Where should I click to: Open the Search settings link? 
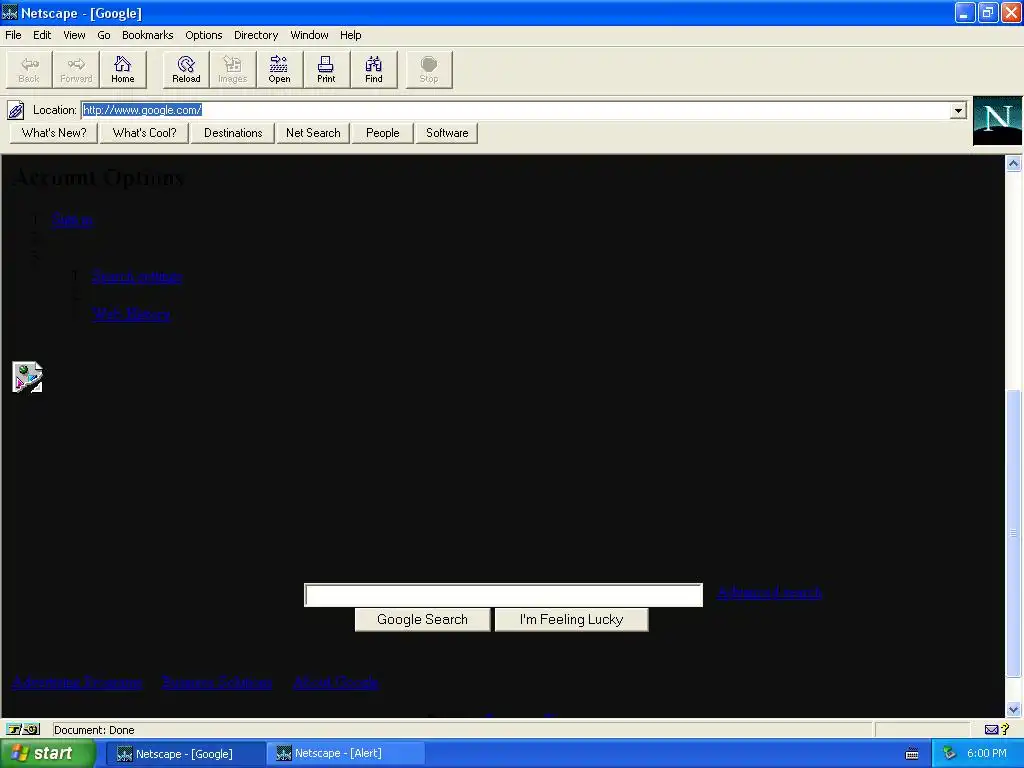(x=136, y=276)
